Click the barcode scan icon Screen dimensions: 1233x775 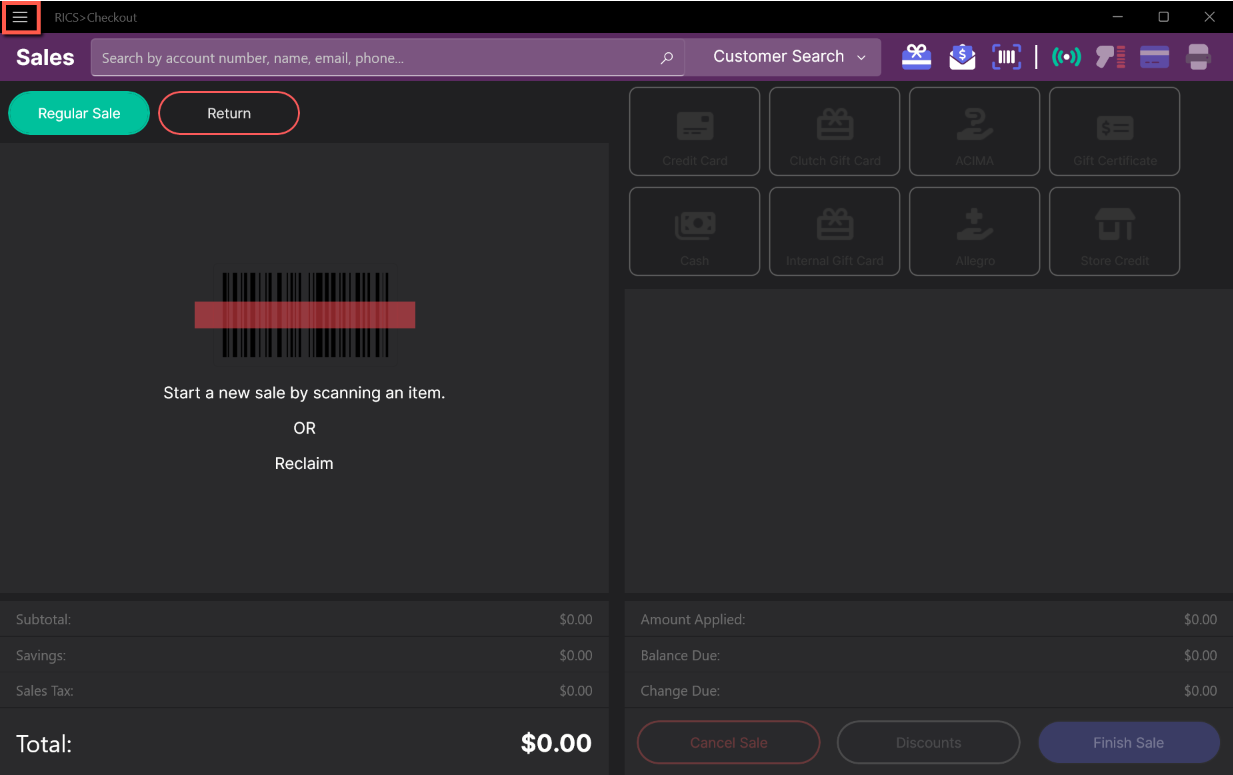click(1006, 57)
